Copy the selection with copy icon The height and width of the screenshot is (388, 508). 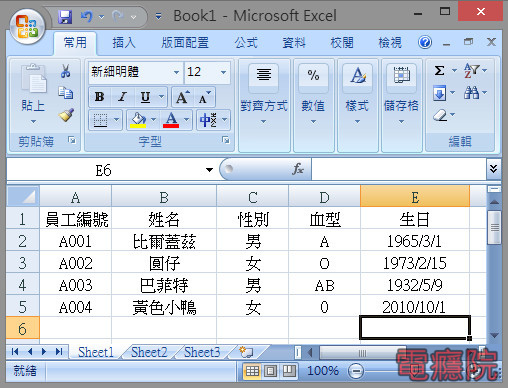coord(65,93)
